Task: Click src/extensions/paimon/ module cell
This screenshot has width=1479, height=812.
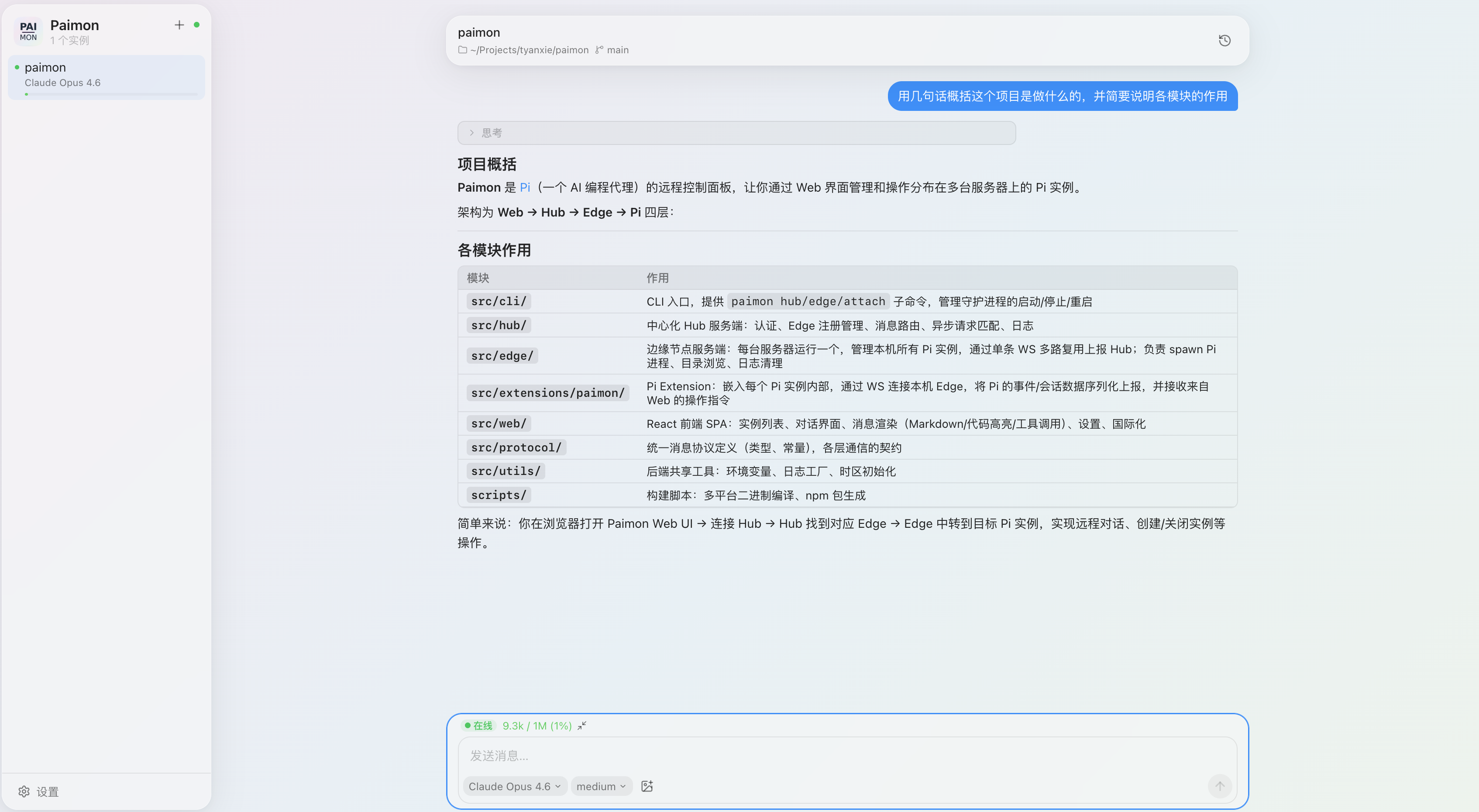Action: tap(548, 393)
